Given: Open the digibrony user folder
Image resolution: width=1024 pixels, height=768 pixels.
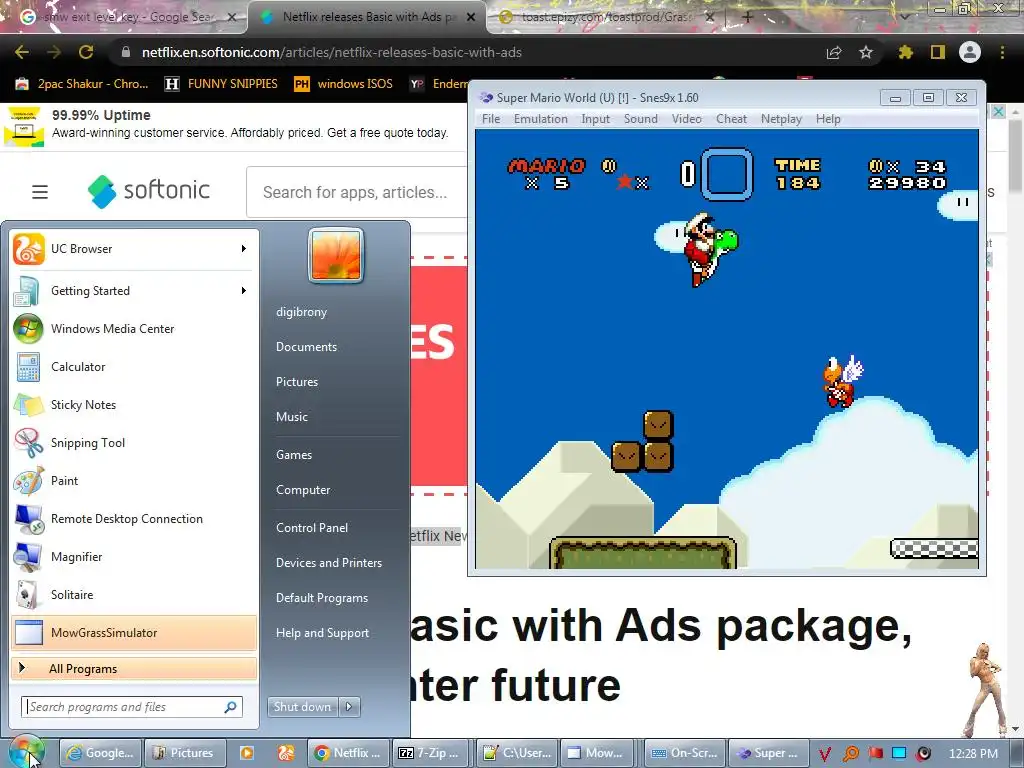Looking at the screenshot, I should [301, 312].
